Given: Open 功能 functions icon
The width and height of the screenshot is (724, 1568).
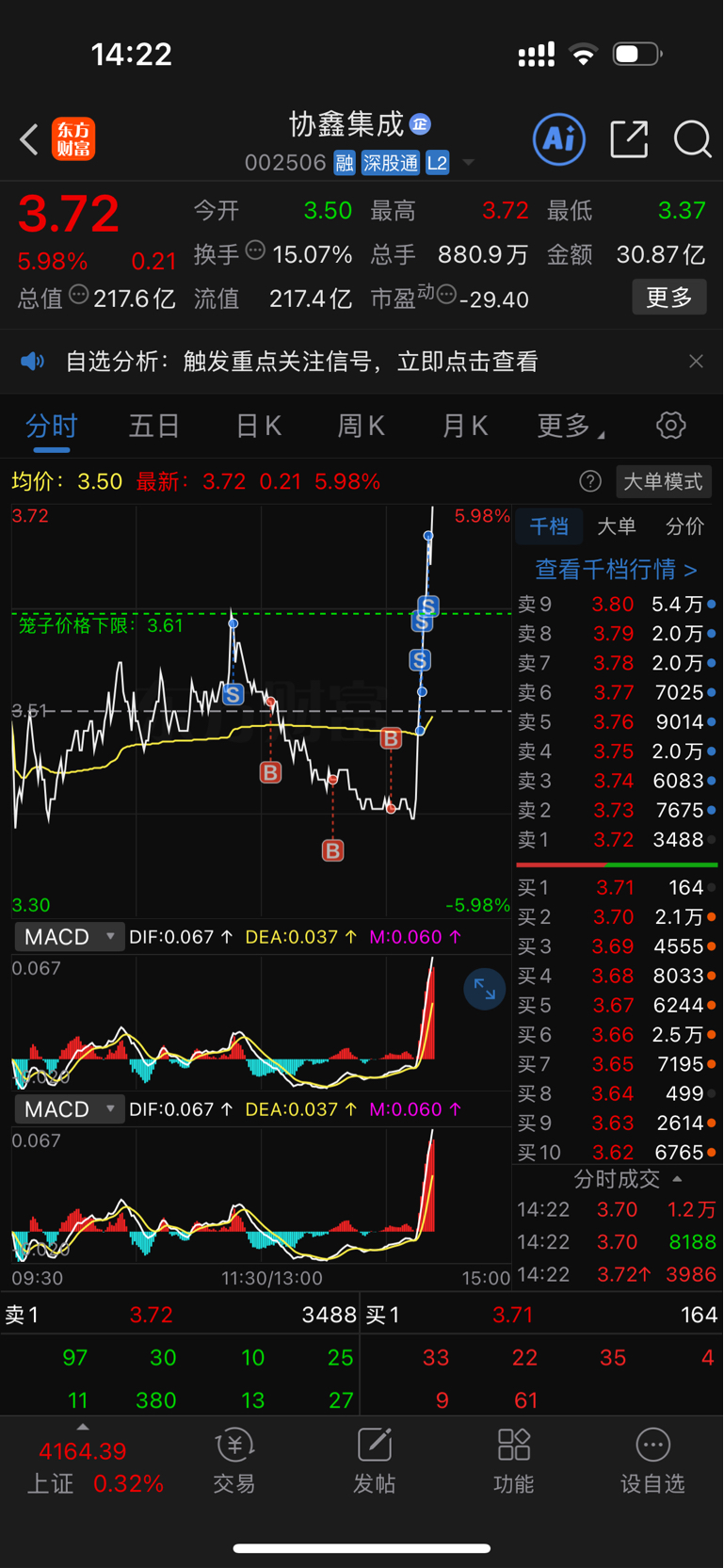Looking at the screenshot, I should point(514,1461).
